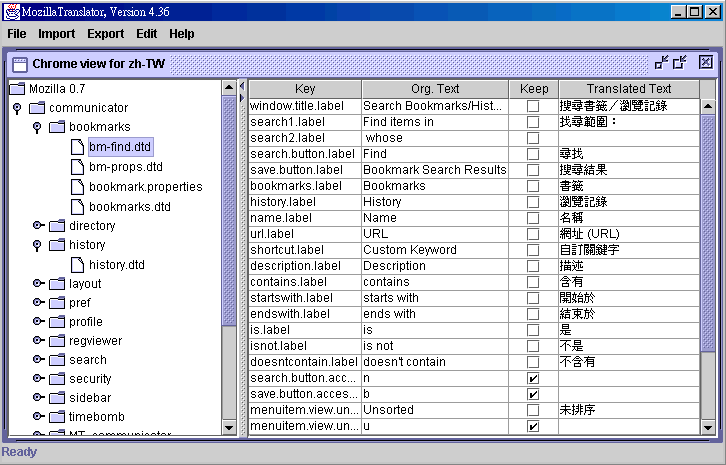Screen dimensions: 726x465
Task: Open the Export menu
Action: (x=106, y=34)
